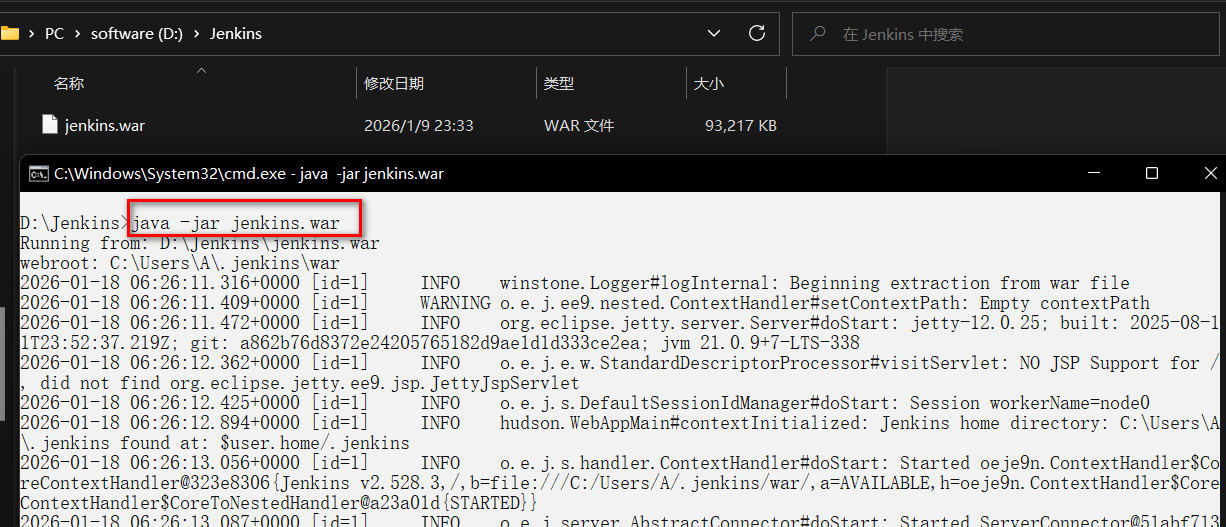Minimize the cmd.exe window
Image resolution: width=1226 pixels, height=527 pixels.
coord(1096,173)
